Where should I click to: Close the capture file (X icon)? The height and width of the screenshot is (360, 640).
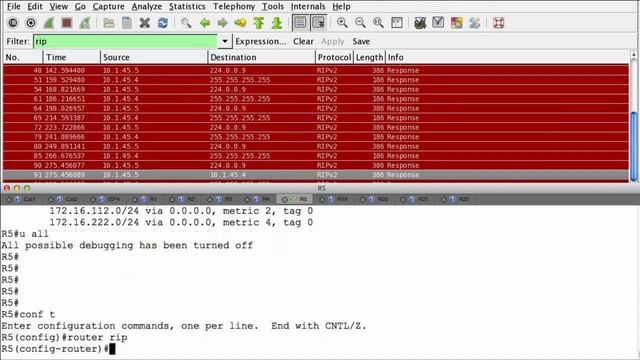(x=144, y=23)
